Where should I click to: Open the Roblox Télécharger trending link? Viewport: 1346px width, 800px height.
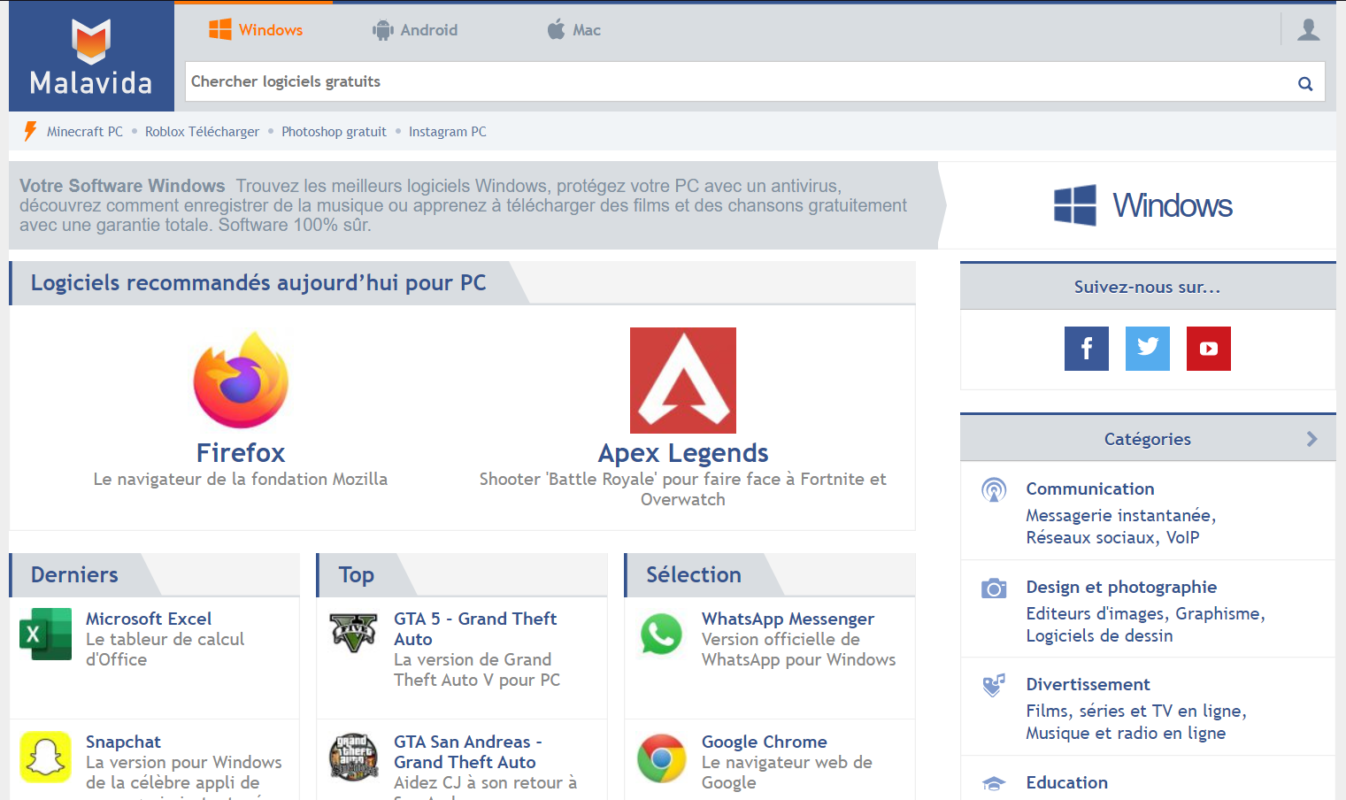[x=202, y=132]
